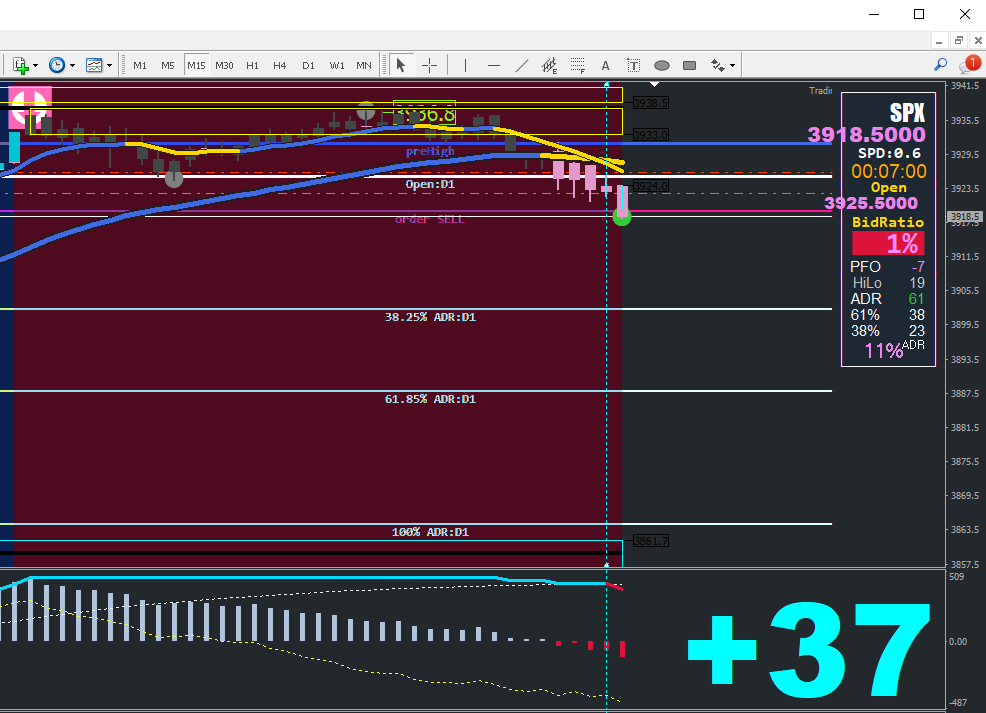Switch to the M30 timeframe
This screenshot has width=986, height=713.
pyautogui.click(x=224, y=65)
